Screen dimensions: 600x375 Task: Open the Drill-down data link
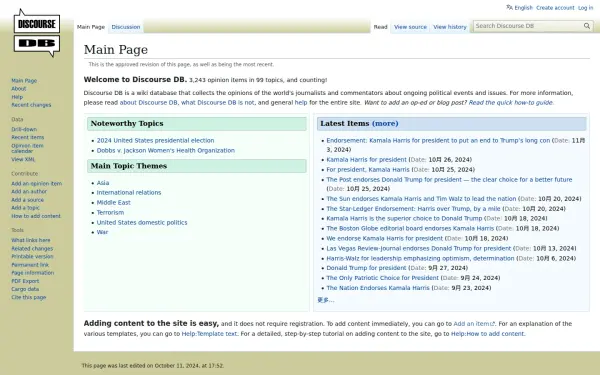(x=24, y=130)
